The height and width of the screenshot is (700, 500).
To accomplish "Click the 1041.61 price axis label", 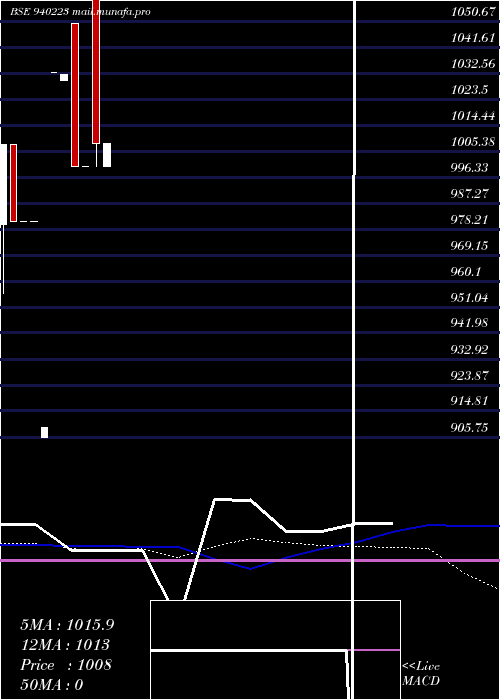I will 473,38.
